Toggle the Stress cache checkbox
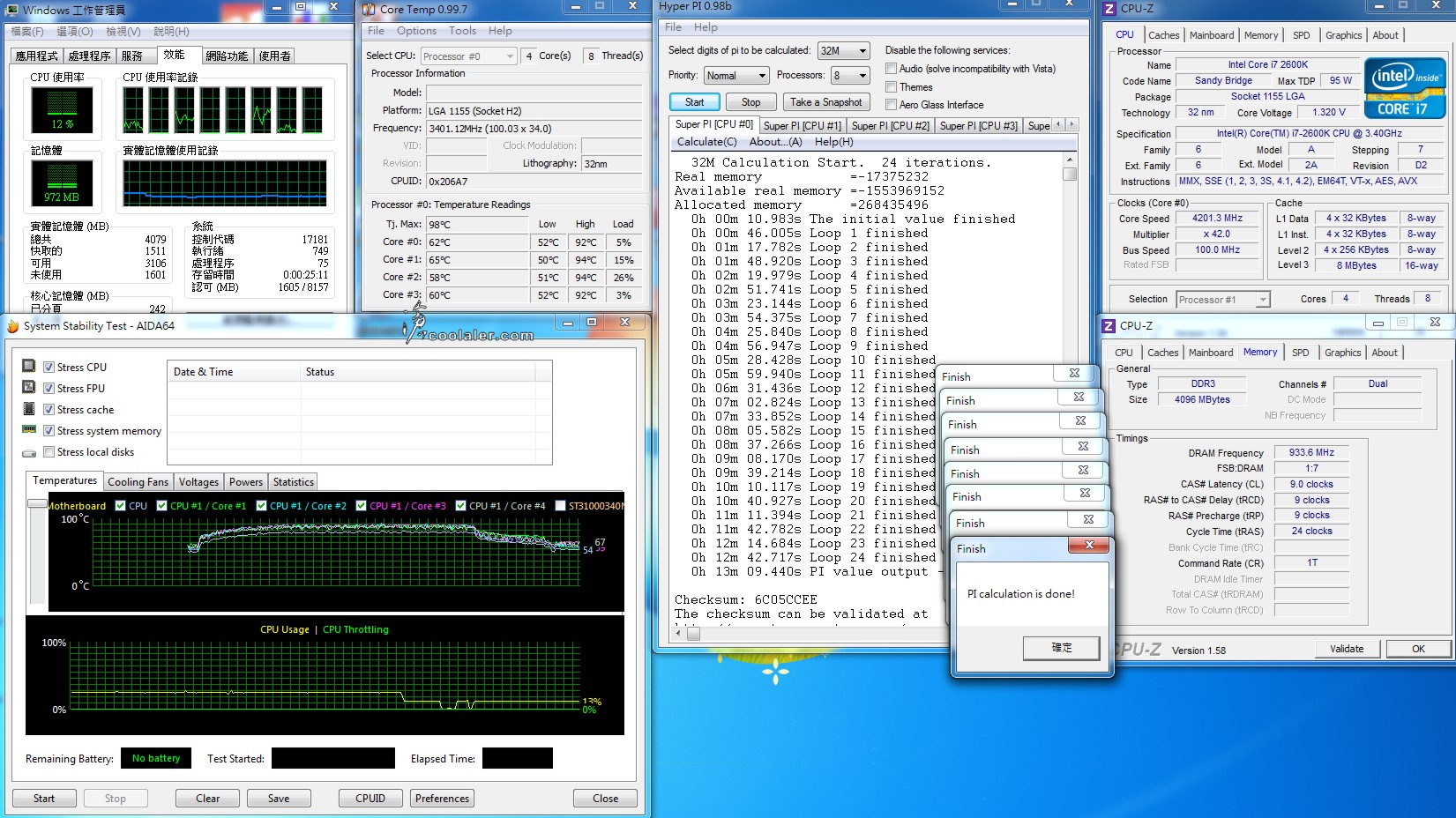 [x=49, y=410]
